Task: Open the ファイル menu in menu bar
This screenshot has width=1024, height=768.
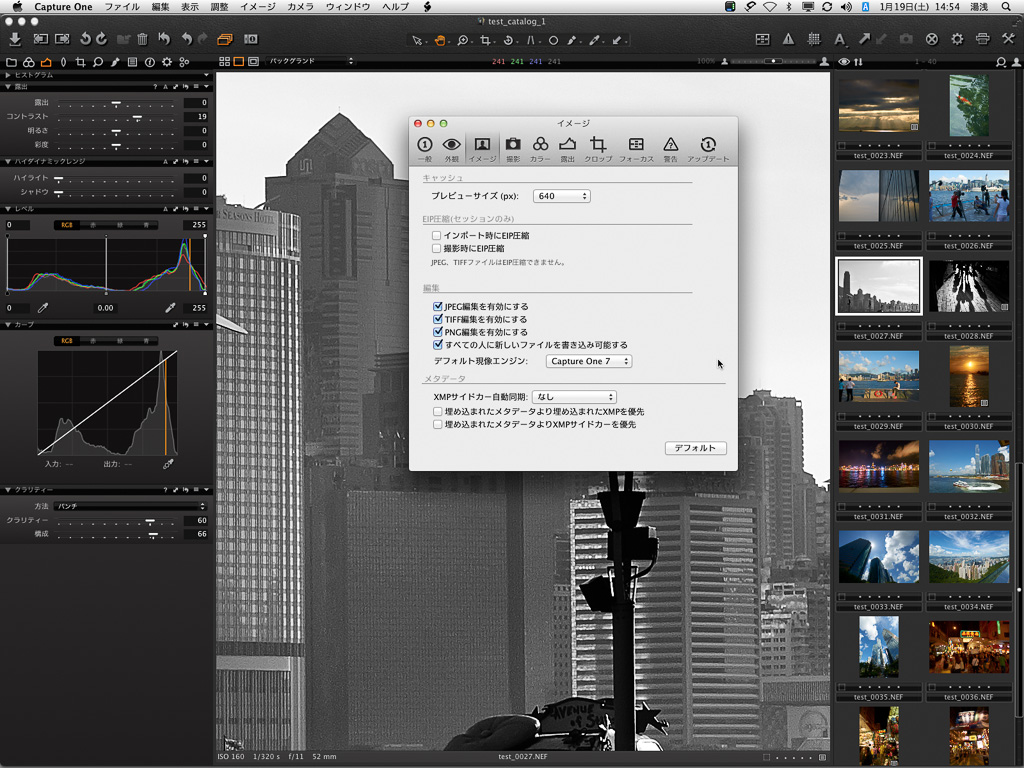Action: (122, 7)
